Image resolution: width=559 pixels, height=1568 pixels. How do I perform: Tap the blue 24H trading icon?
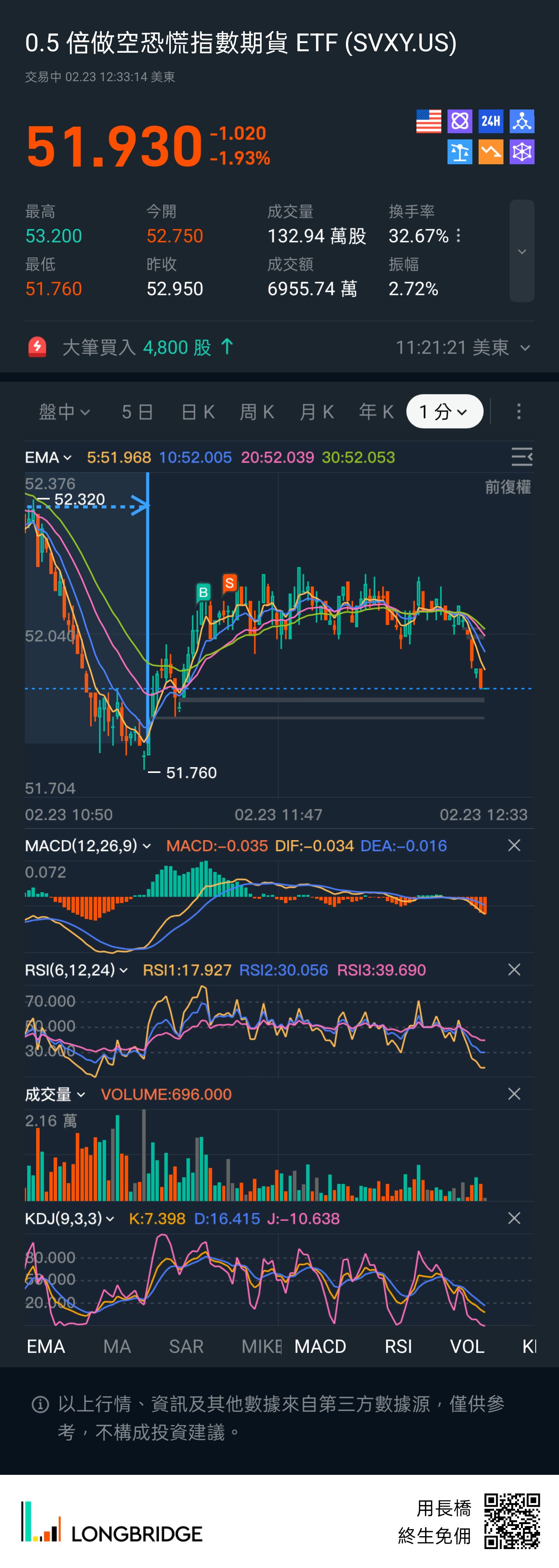(x=490, y=121)
